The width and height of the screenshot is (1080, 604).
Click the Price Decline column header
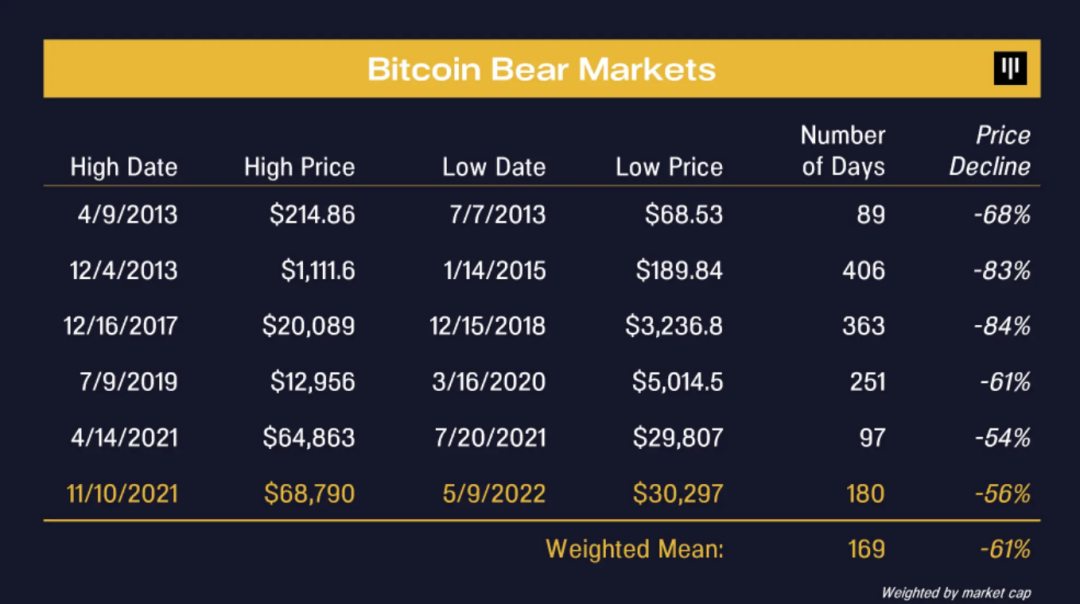coord(990,151)
